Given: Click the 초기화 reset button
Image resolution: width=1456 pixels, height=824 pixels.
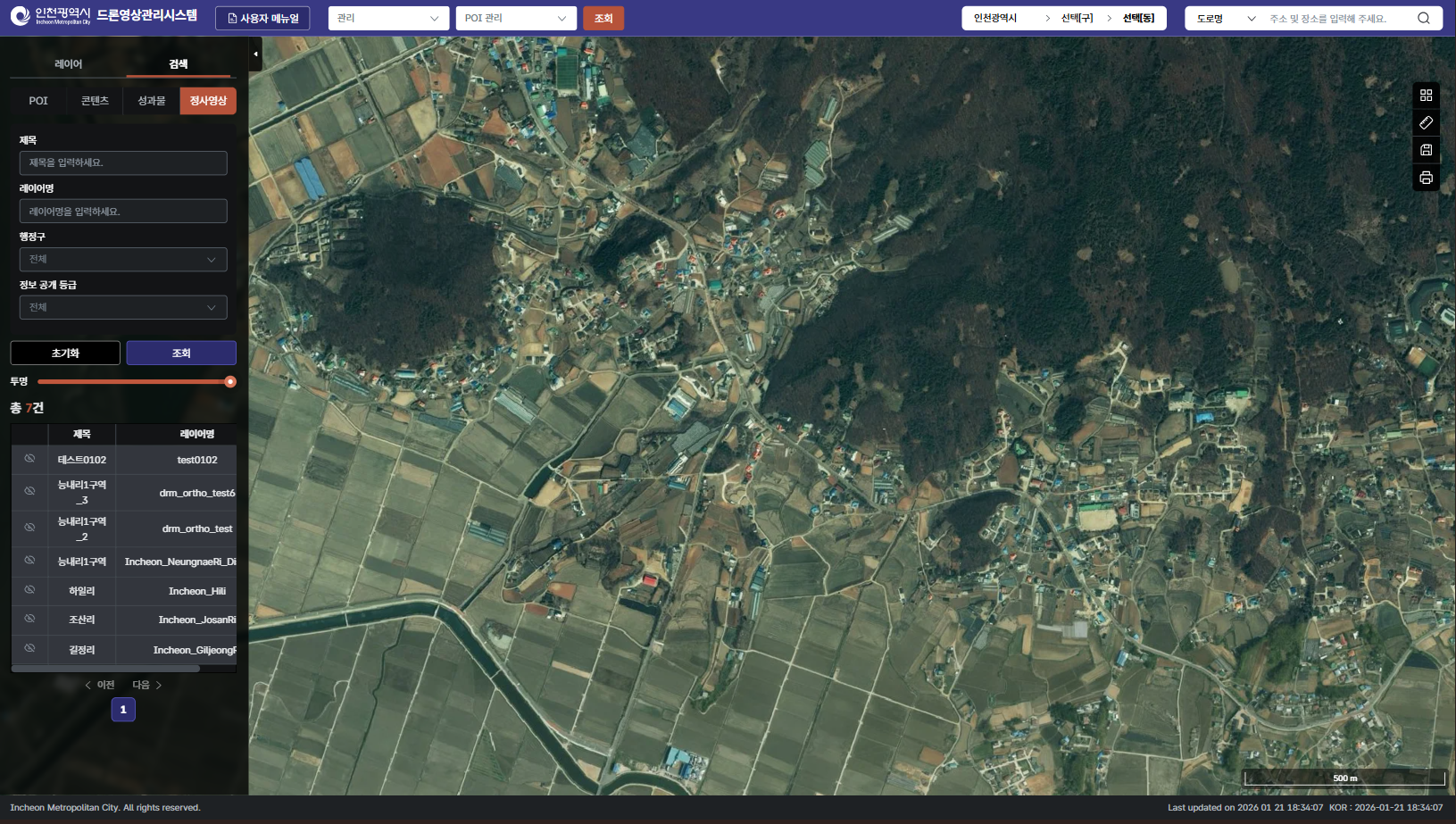Looking at the screenshot, I should [65, 354].
